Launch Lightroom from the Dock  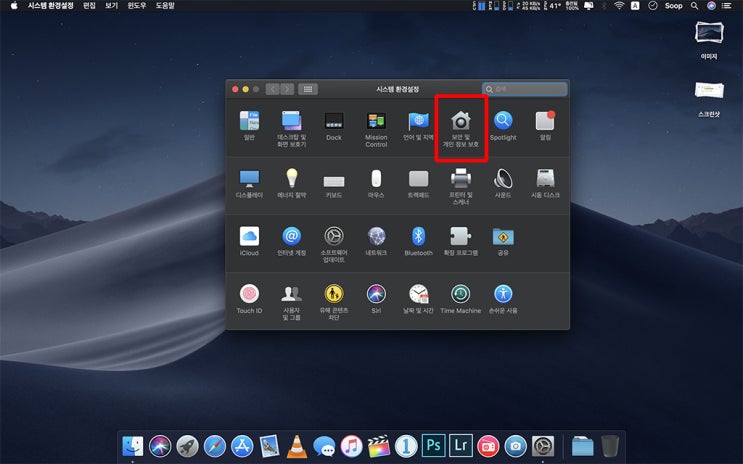[461, 446]
